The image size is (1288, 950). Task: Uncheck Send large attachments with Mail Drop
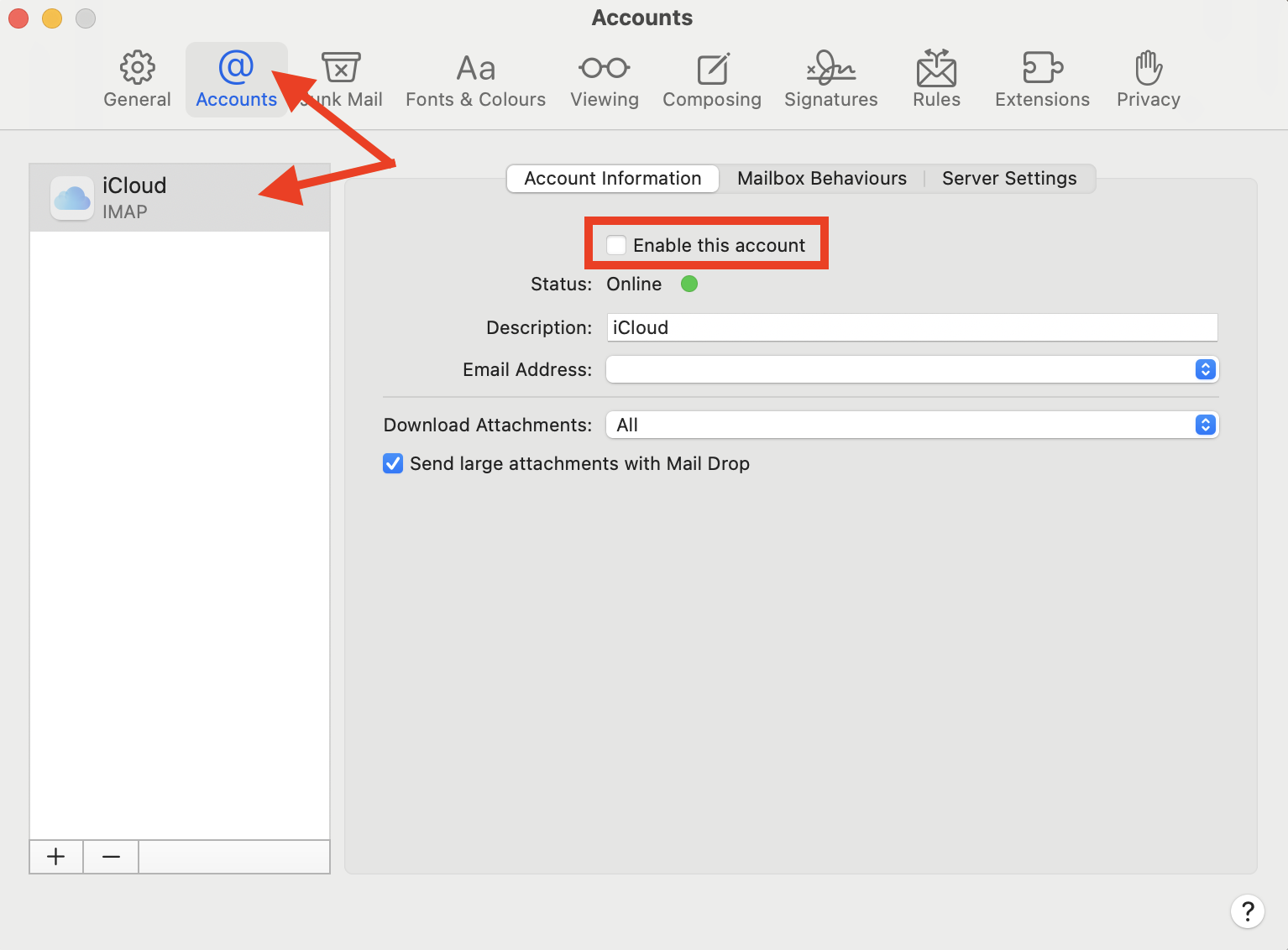(393, 463)
